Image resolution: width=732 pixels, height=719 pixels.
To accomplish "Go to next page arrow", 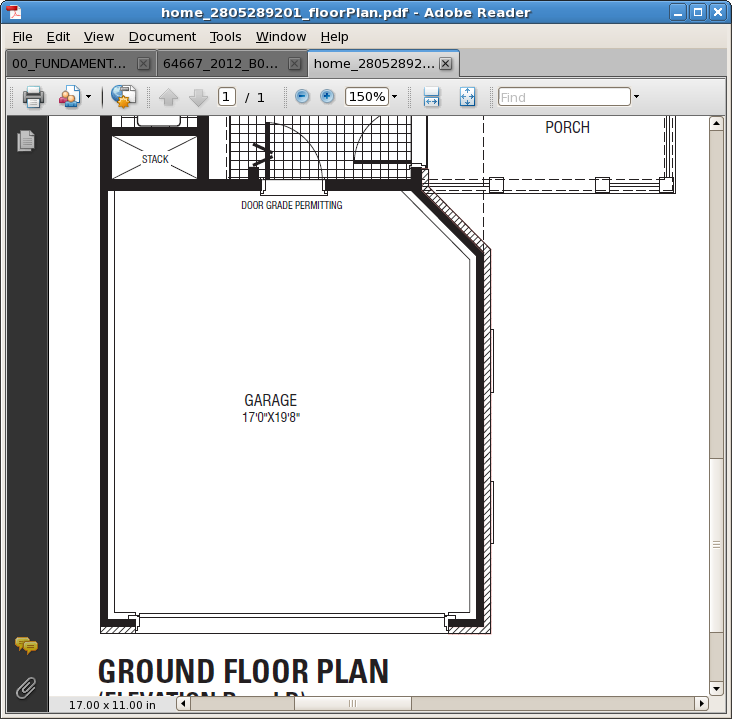I will pyautogui.click(x=198, y=97).
